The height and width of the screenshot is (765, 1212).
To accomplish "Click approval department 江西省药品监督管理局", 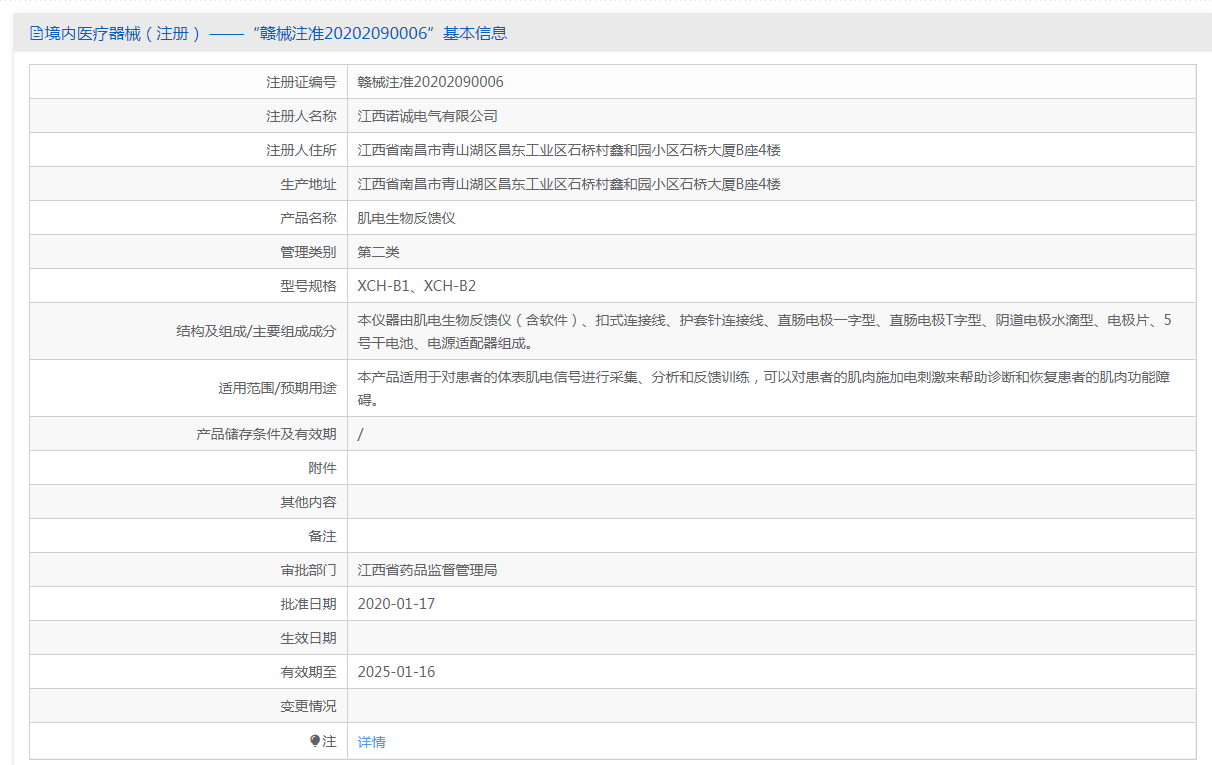I will 427,570.
